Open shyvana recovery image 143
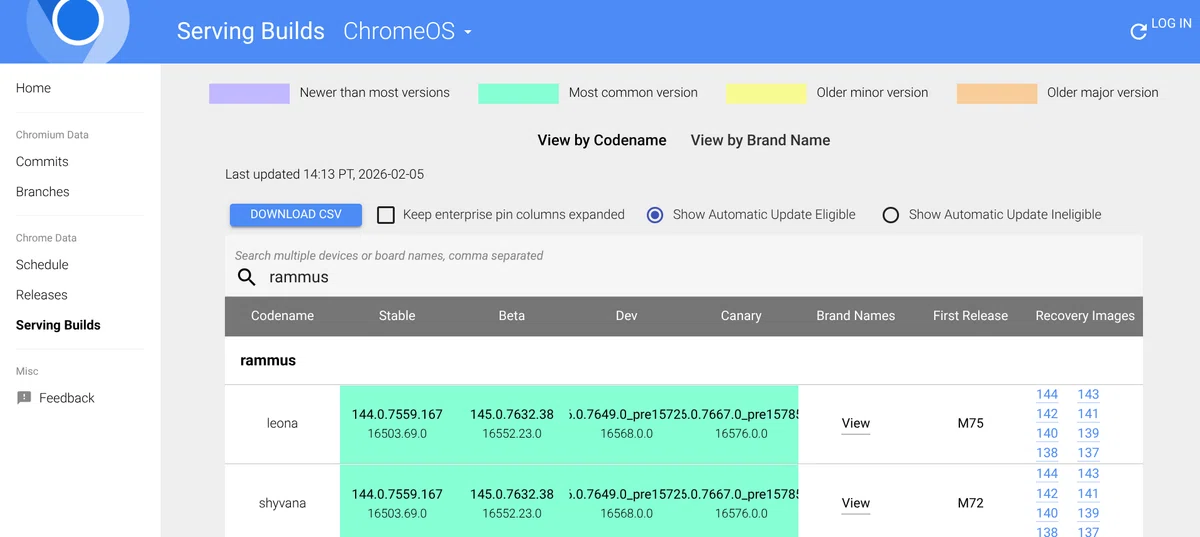 click(x=1088, y=473)
